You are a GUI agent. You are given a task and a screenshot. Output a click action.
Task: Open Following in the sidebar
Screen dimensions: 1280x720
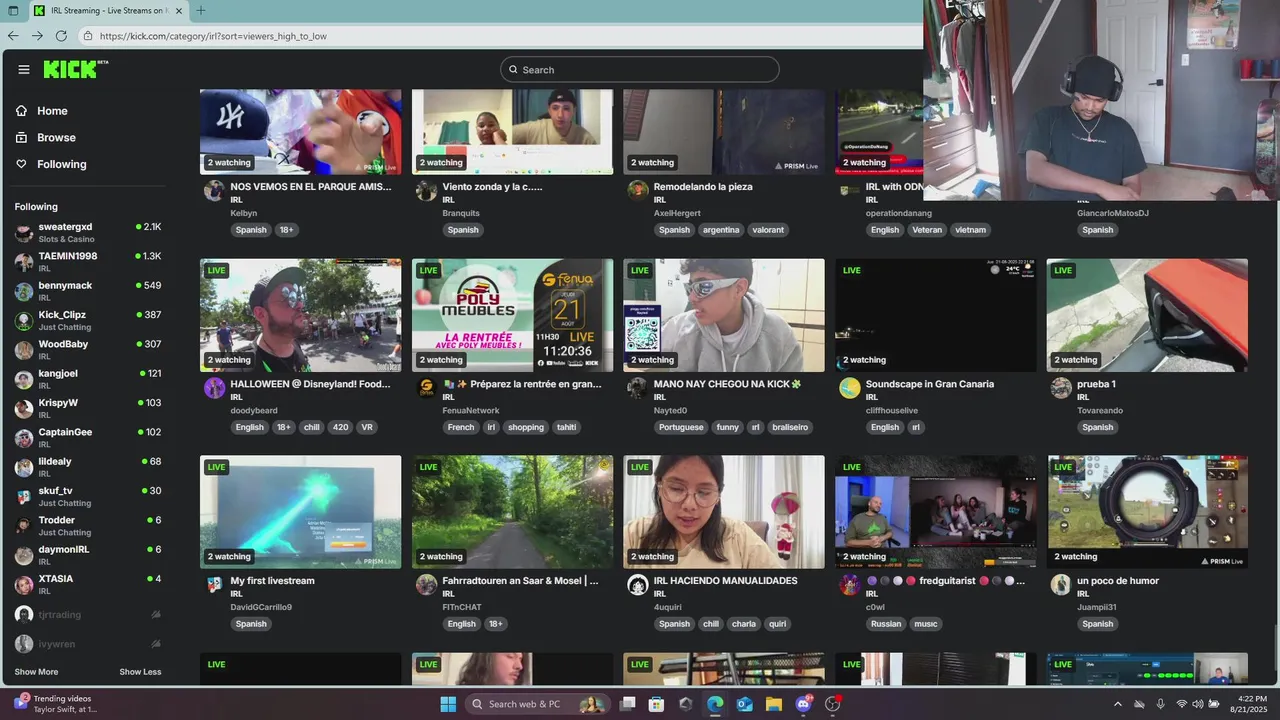[x=62, y=164]
